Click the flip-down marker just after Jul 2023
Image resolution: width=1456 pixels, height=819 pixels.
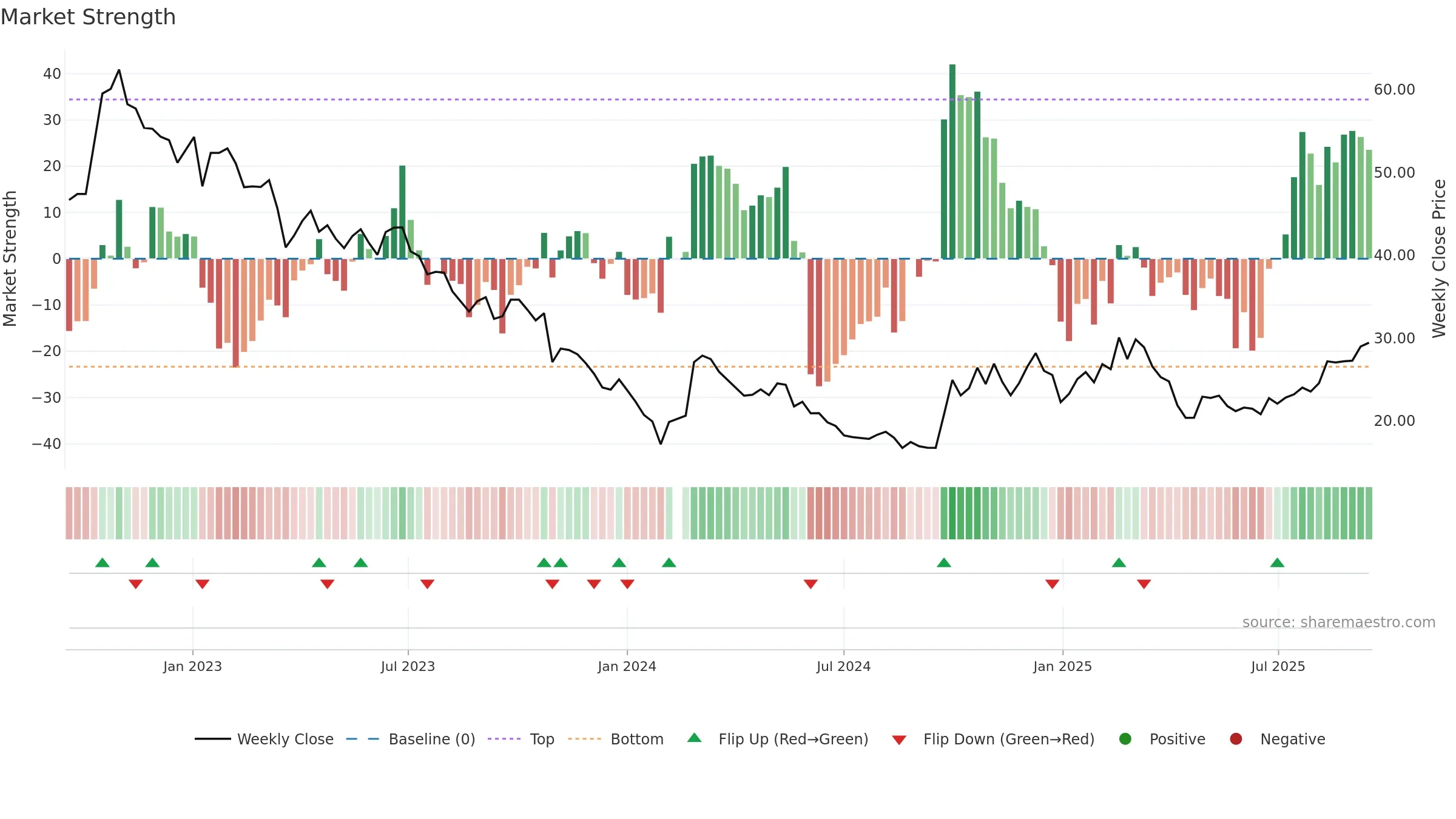pyautogui.click(x=427, y=584)
